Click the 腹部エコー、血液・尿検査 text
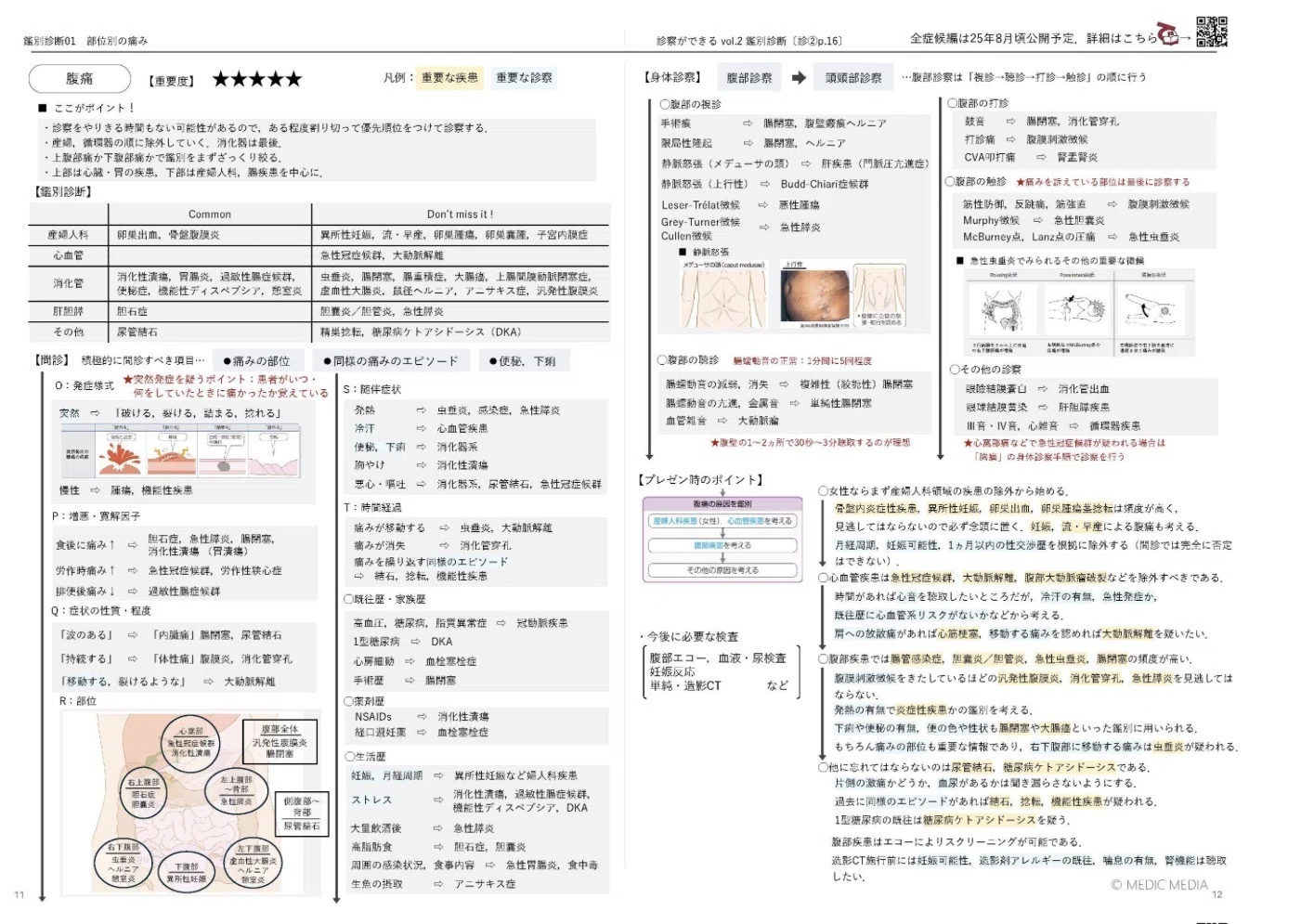Screen dimensions: 1301x924 pos(718,658)
